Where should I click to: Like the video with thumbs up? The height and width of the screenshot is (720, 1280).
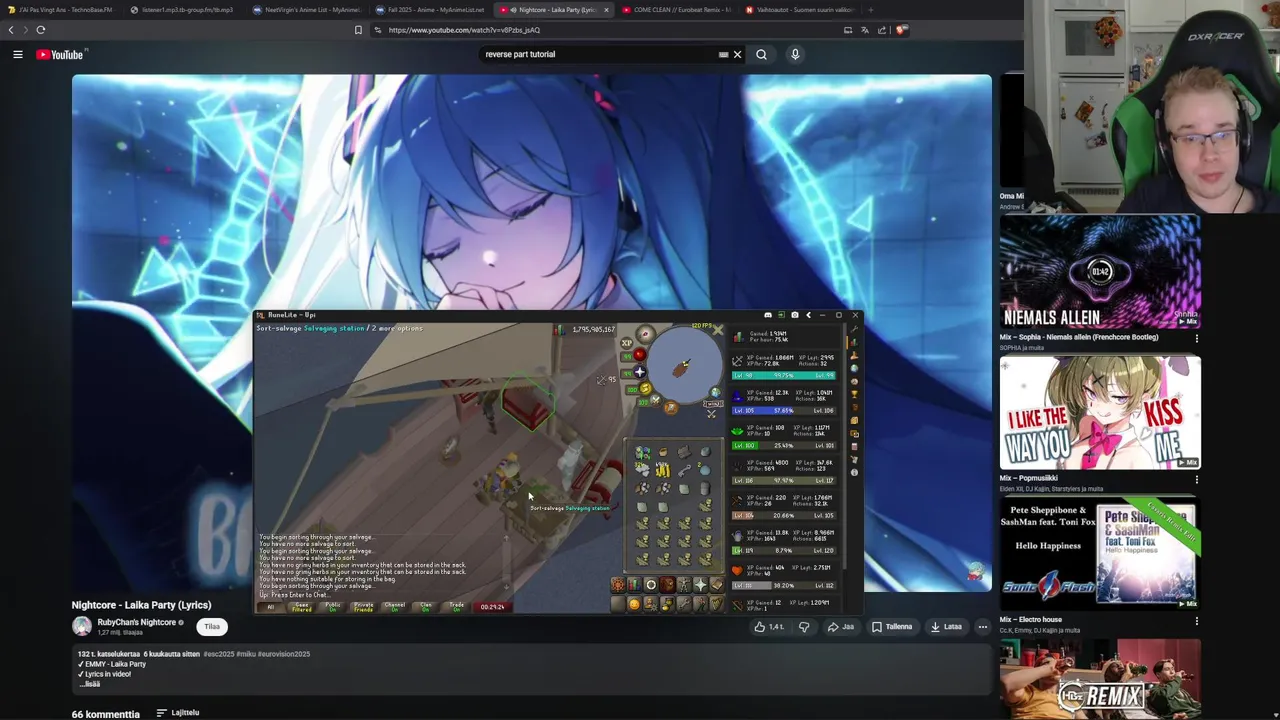(769, 627)
